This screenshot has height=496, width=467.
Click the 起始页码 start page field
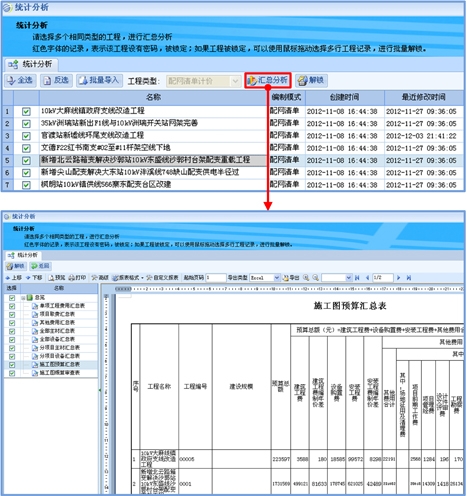[216, 278]
